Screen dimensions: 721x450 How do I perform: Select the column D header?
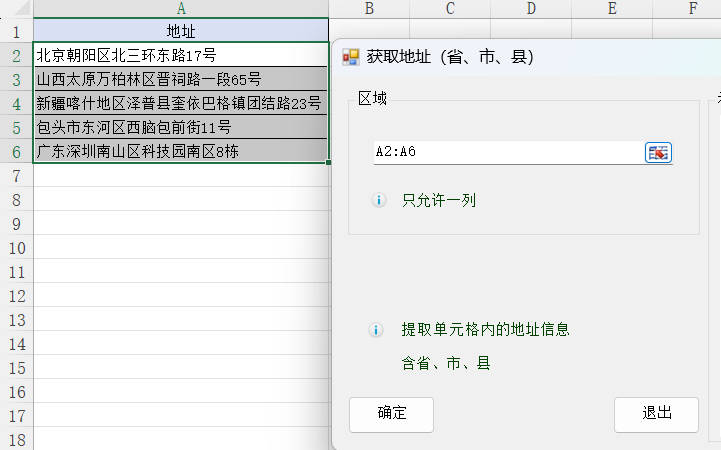[531, 9]
